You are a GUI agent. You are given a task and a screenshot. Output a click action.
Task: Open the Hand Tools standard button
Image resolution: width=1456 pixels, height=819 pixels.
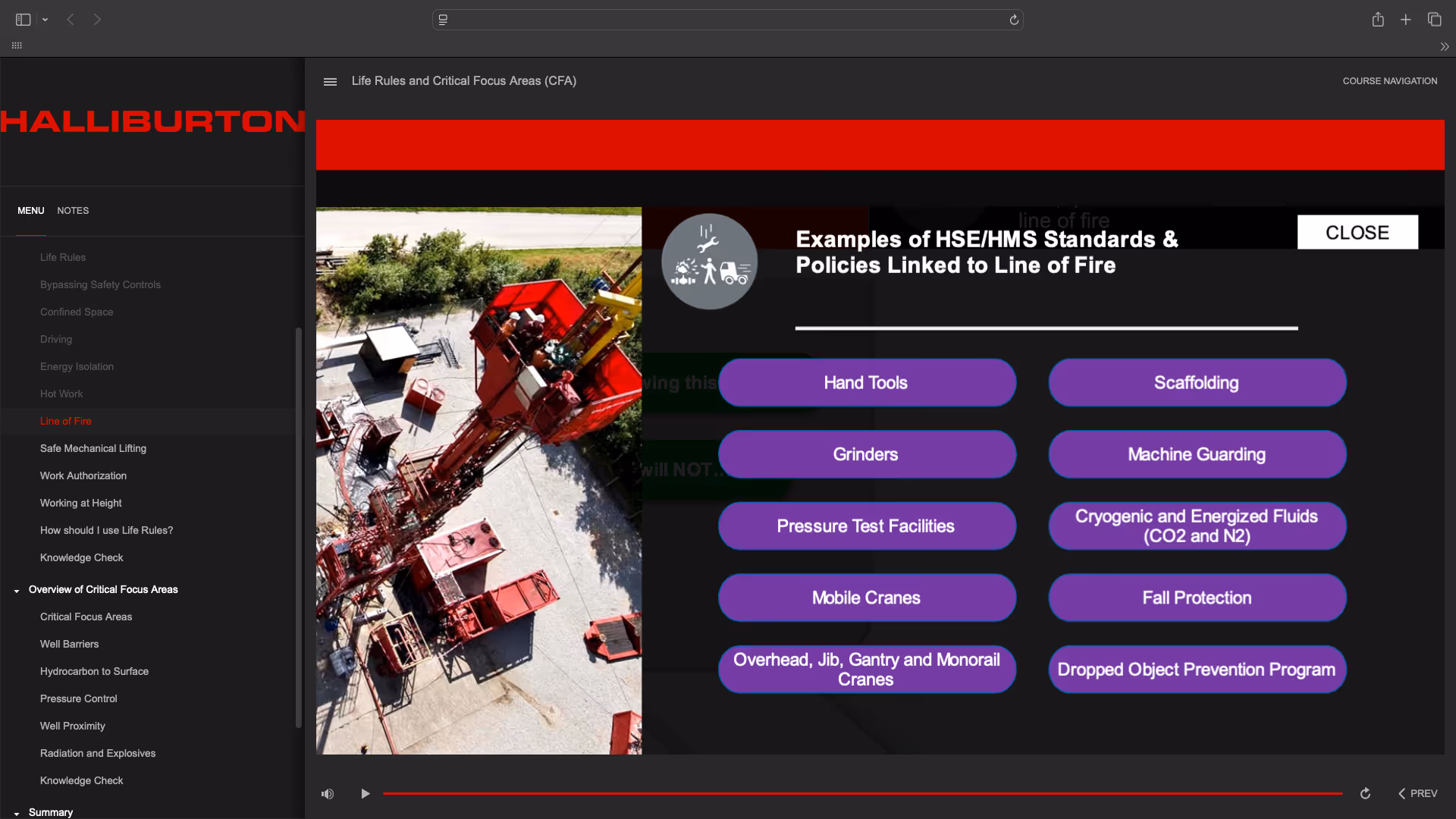pyautogui.click(x=866, y=383)
